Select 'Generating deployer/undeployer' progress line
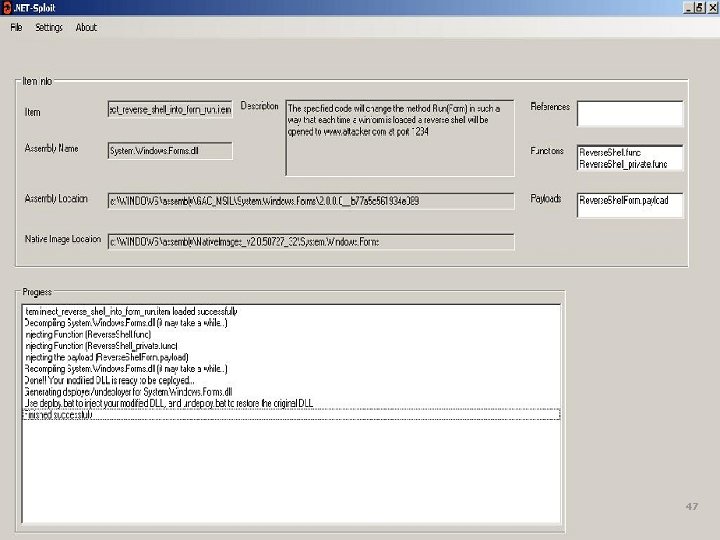 coord(292,392)
